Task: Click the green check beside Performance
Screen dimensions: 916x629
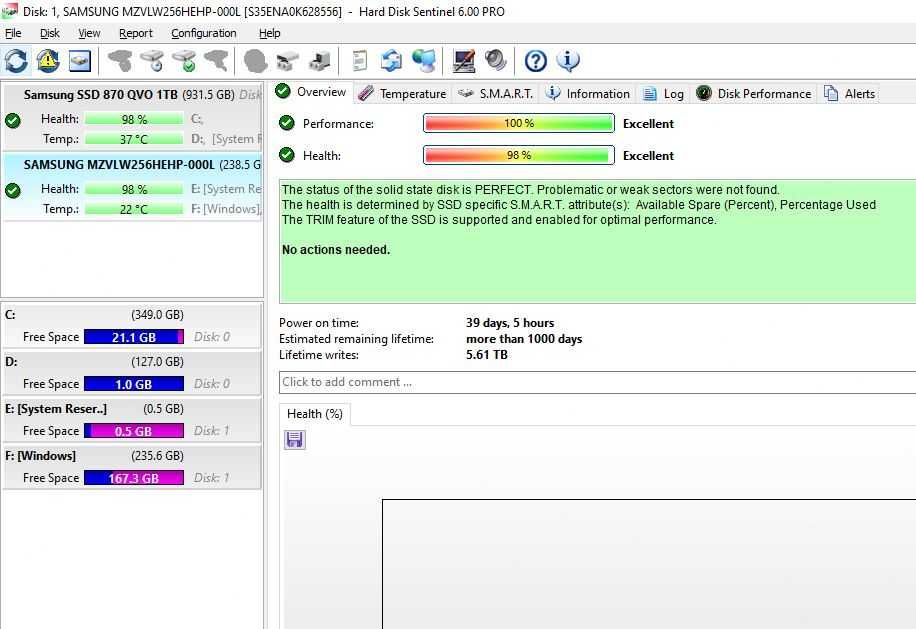Action: [x=286, y=123]
